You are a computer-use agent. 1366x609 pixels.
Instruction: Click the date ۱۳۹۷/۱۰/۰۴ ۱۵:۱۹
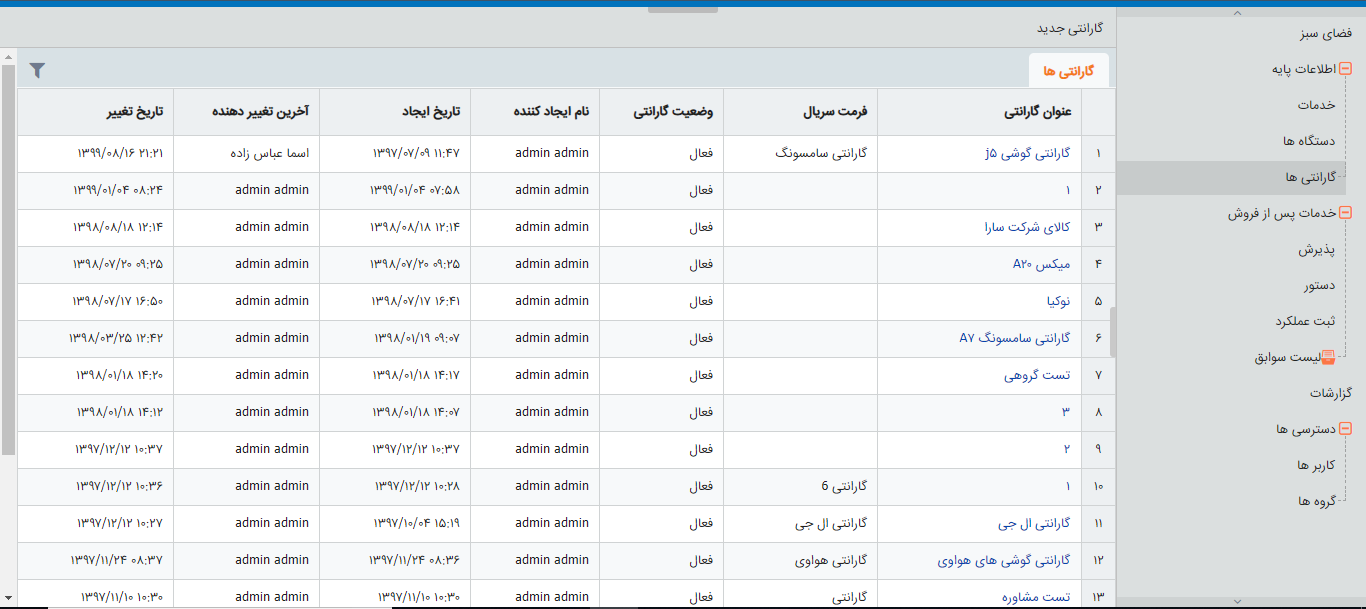point(418,524)
